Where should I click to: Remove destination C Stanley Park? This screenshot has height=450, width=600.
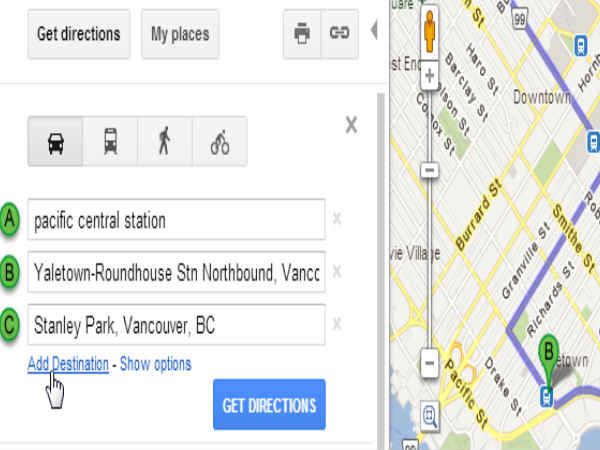337,324
